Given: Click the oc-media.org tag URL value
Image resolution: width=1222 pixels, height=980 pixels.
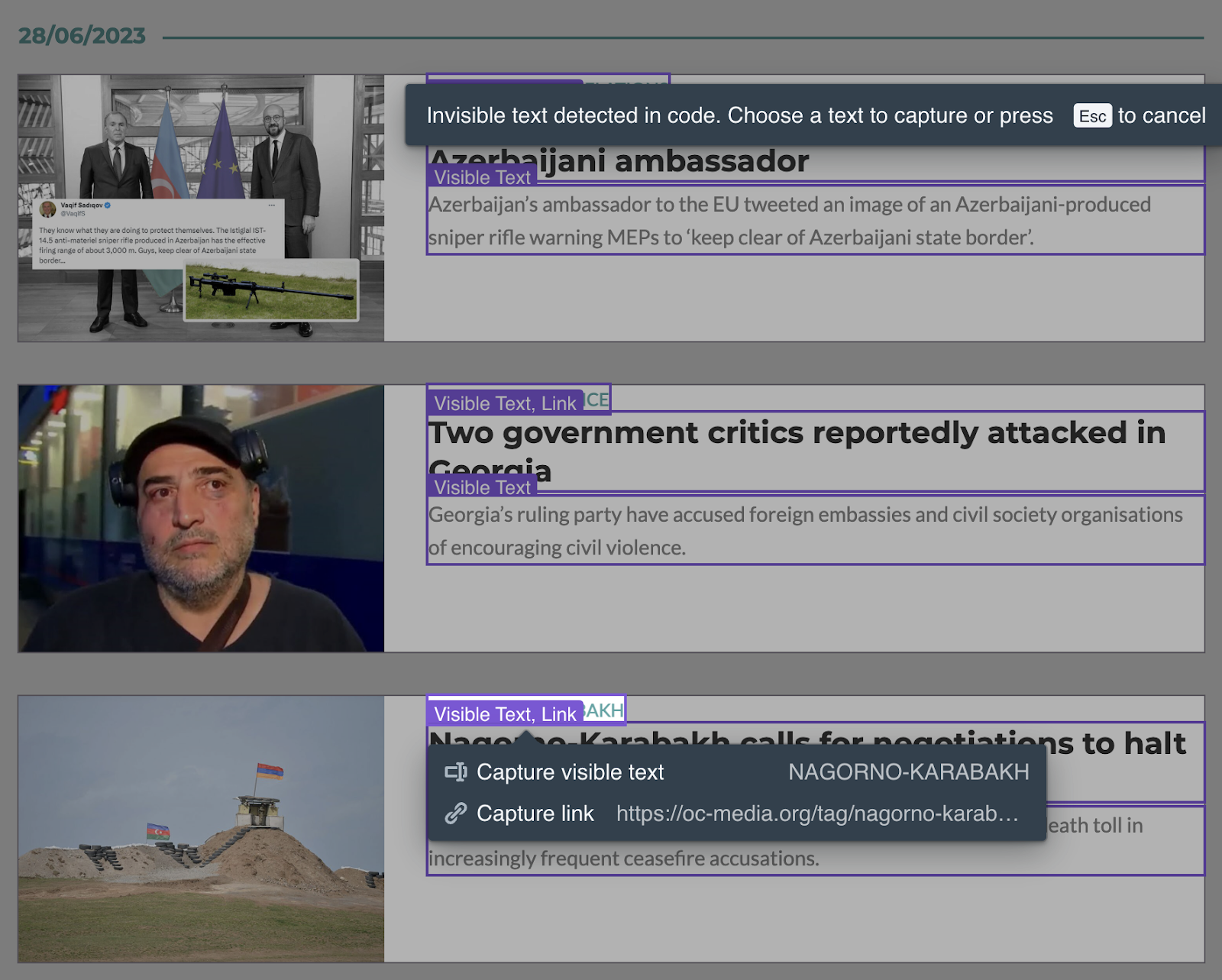Looking at the screenshot, I should (817, 813).
